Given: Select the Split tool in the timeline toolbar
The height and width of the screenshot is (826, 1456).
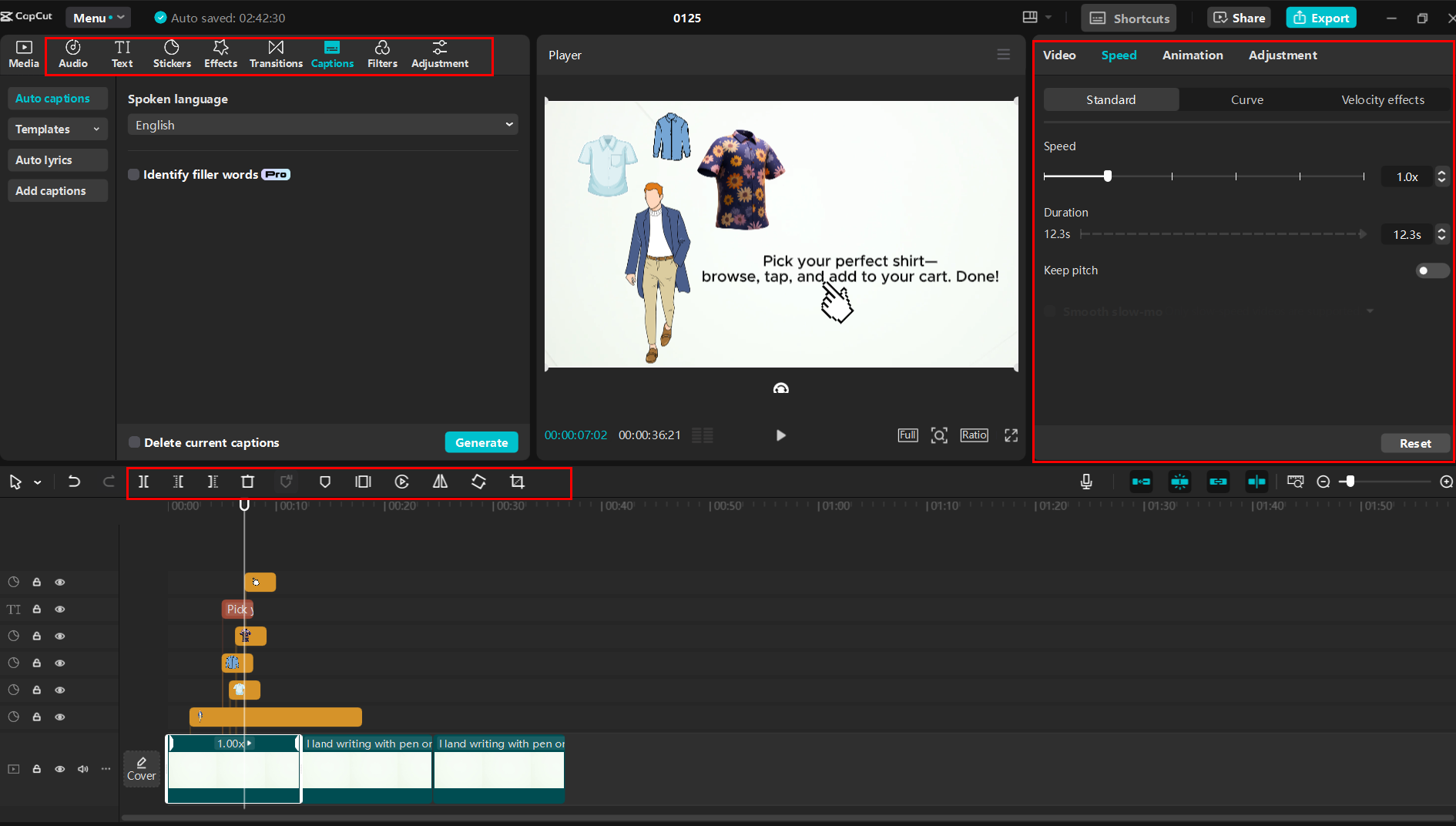Looking at the screenshot, I should click(x=143, y=482).
